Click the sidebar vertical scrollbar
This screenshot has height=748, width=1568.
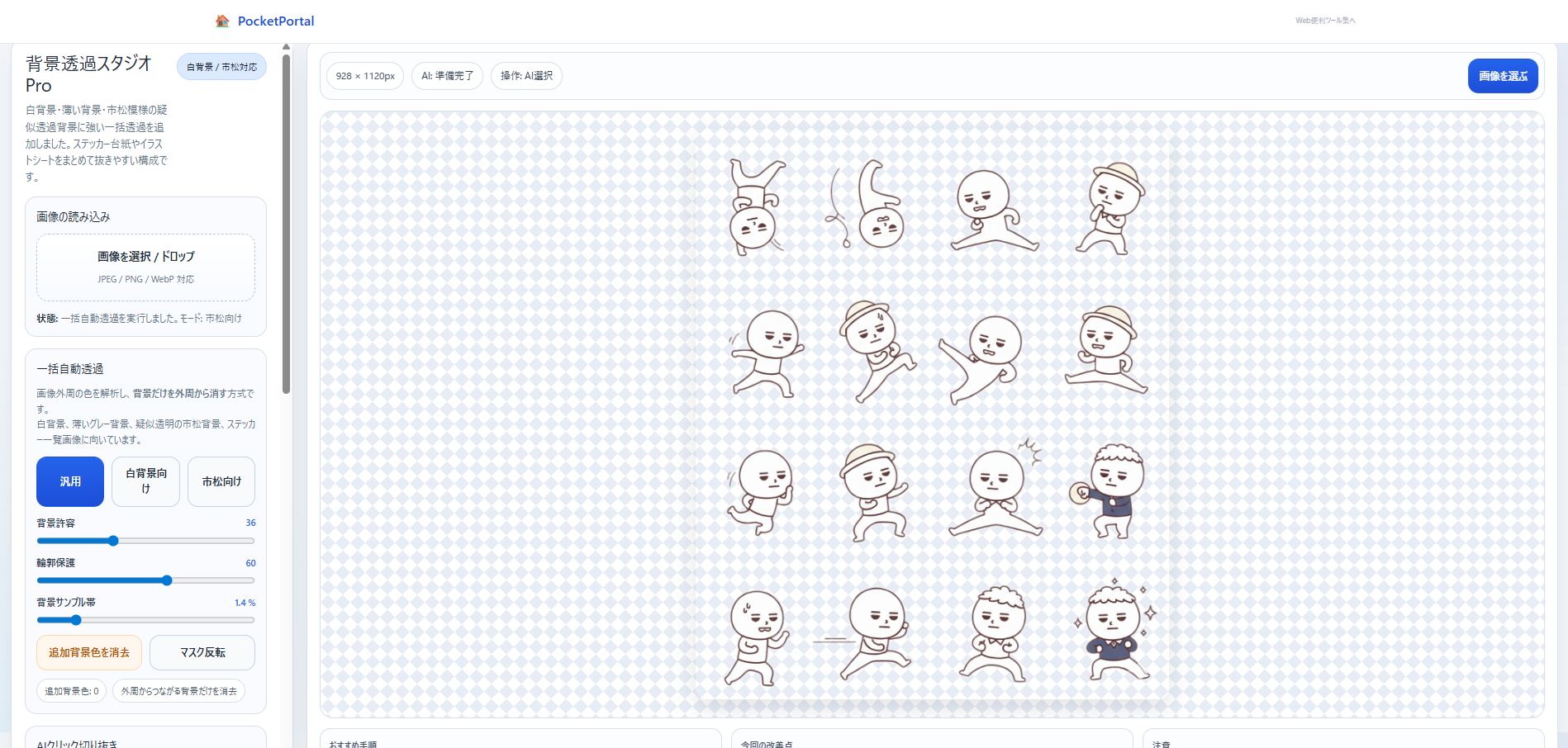(286, 223)
